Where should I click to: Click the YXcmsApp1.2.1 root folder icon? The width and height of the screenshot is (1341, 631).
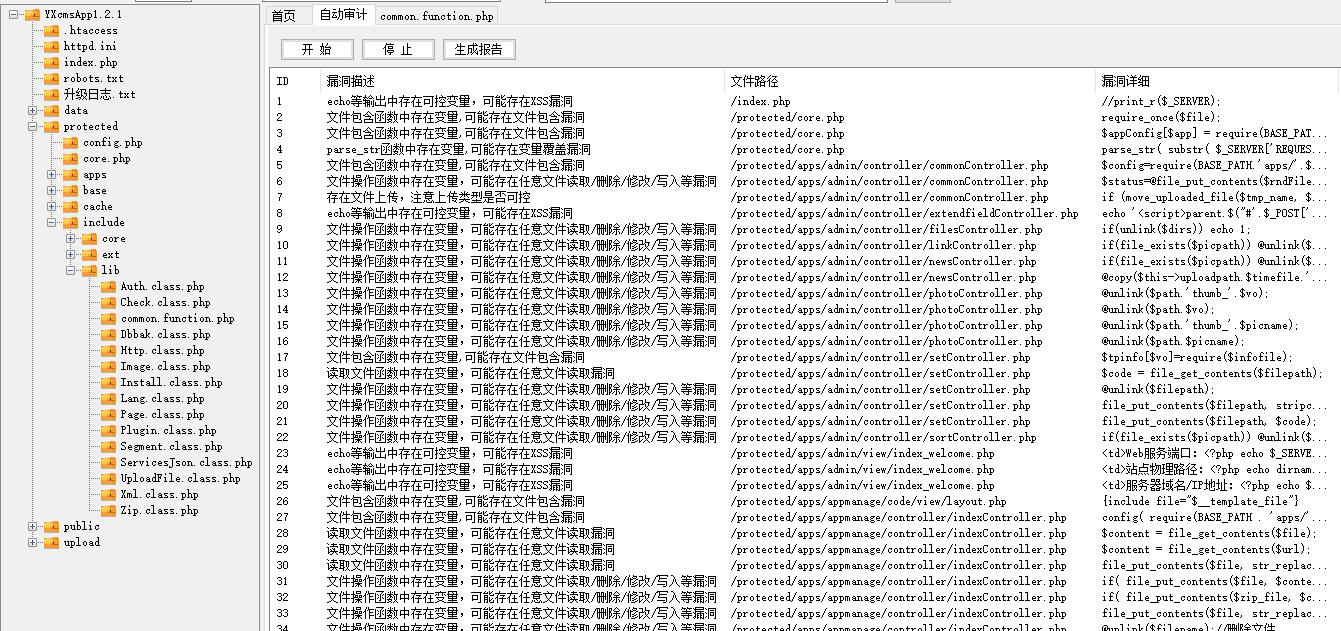(33, 15)
